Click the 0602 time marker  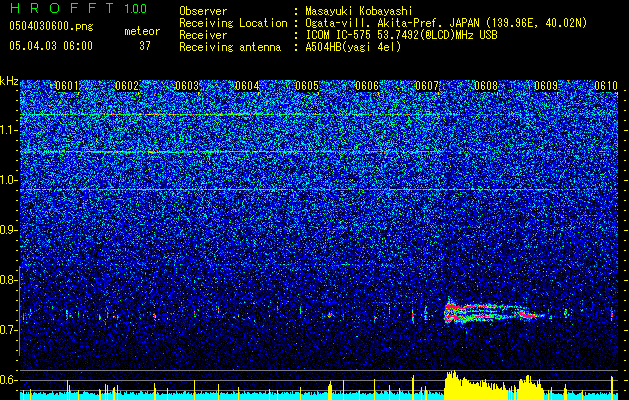127,86
